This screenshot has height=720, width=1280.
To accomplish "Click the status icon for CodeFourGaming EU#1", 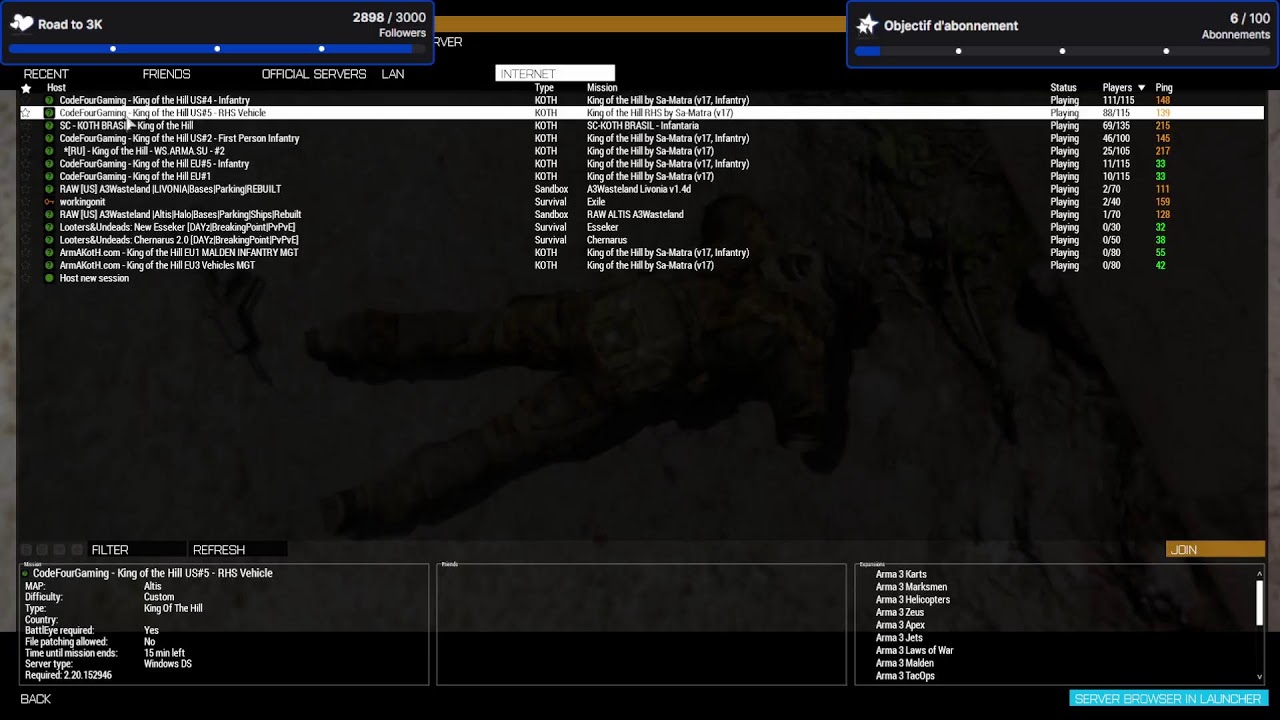I will pos(49,177).
